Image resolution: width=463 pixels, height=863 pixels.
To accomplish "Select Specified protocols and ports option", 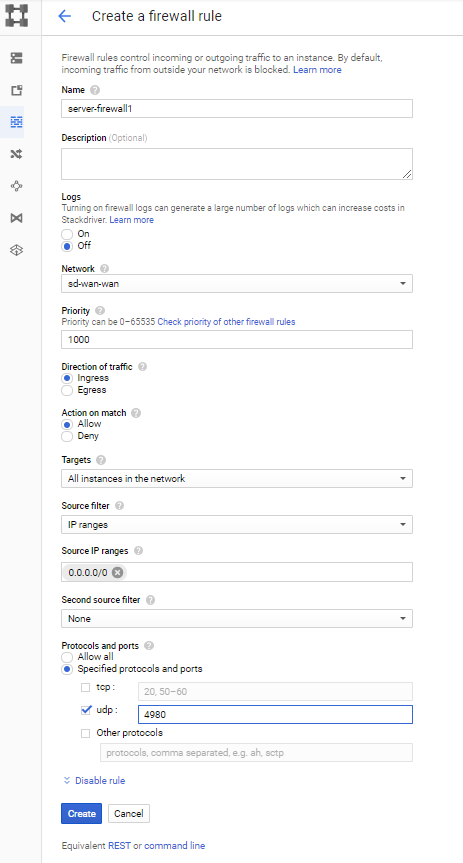I will [x=67, y=669].
